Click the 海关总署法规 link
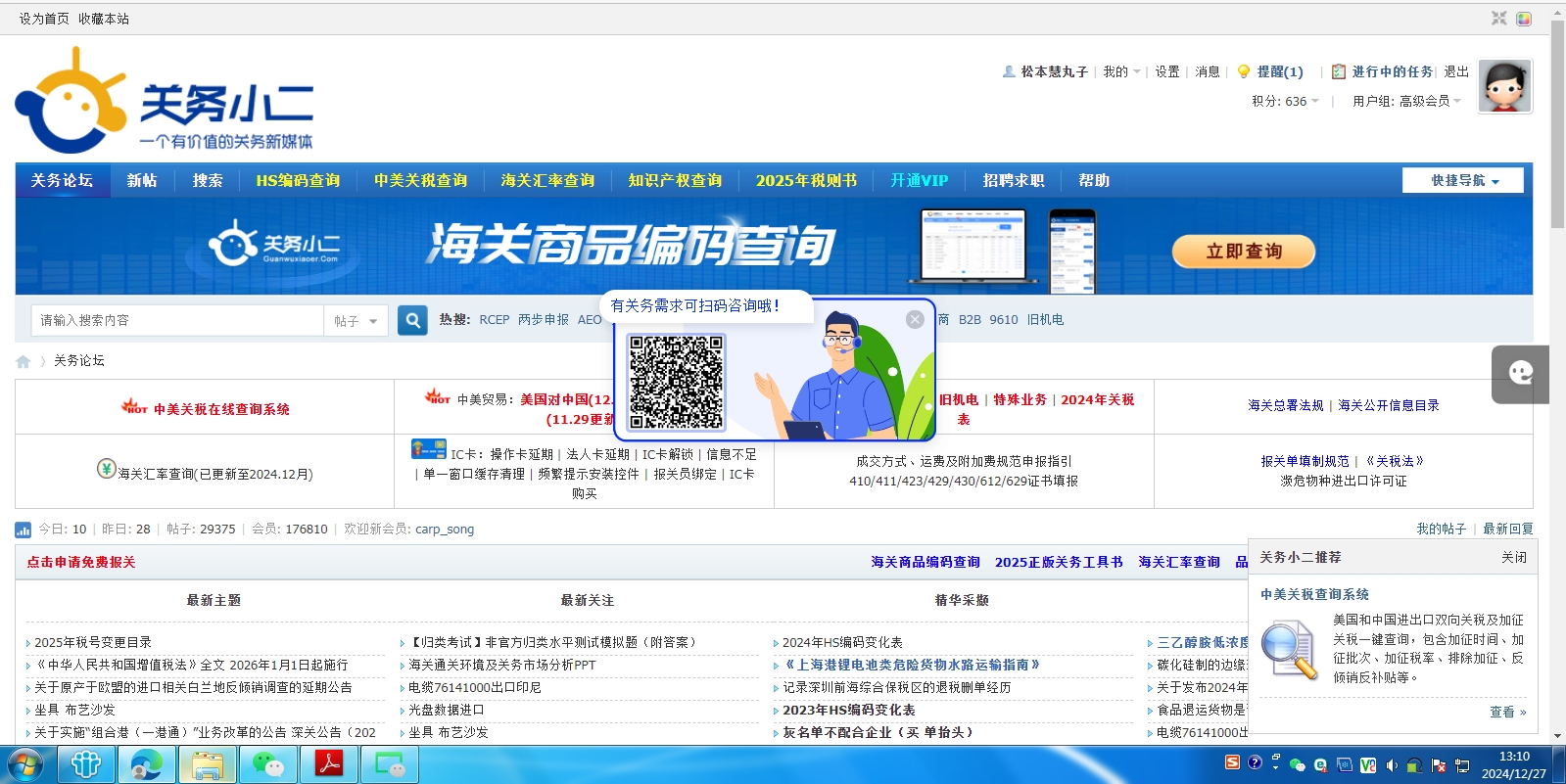The image size is (1566, 784). coord(1285,405)
